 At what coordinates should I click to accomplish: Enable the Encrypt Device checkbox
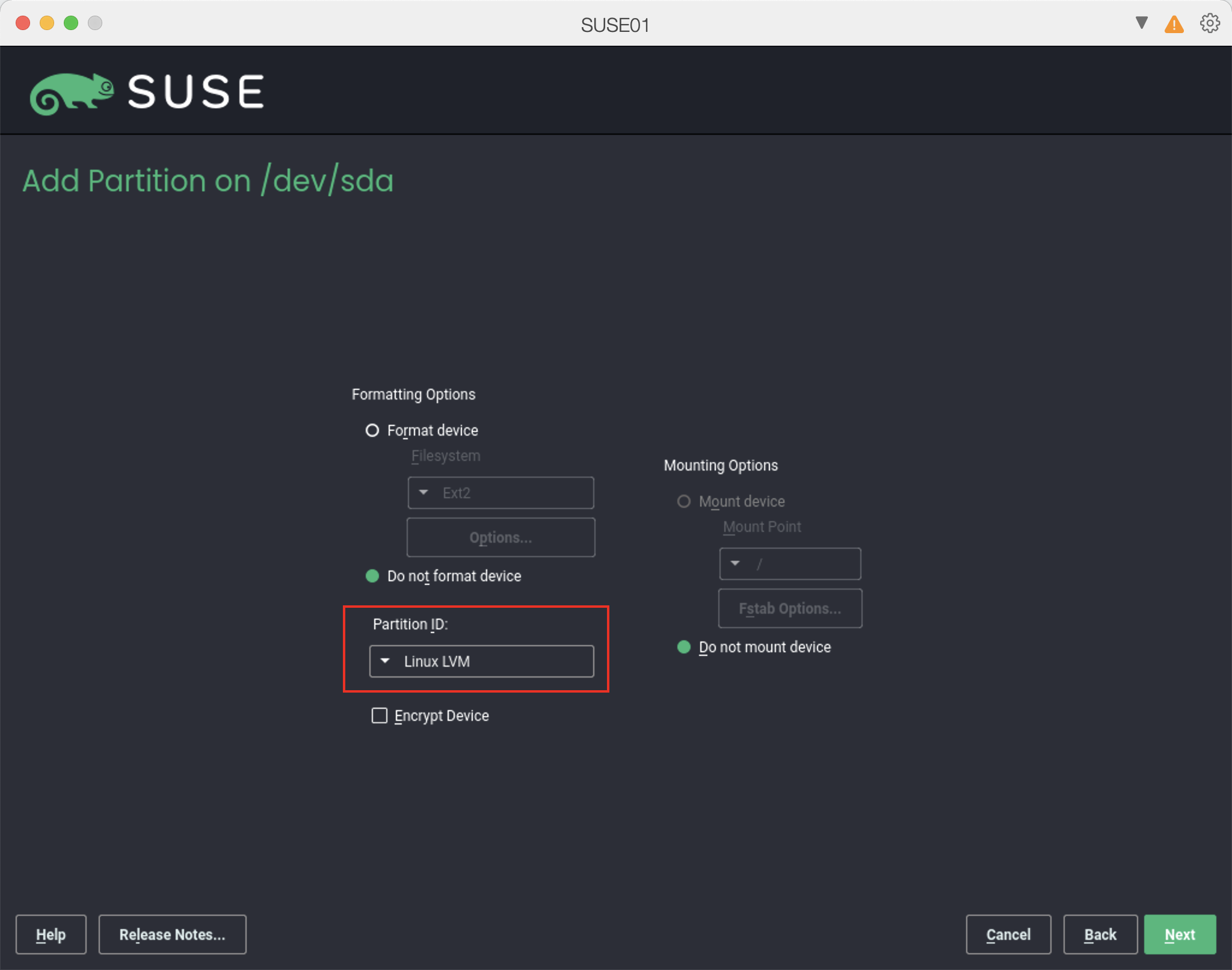click(380, 715)
